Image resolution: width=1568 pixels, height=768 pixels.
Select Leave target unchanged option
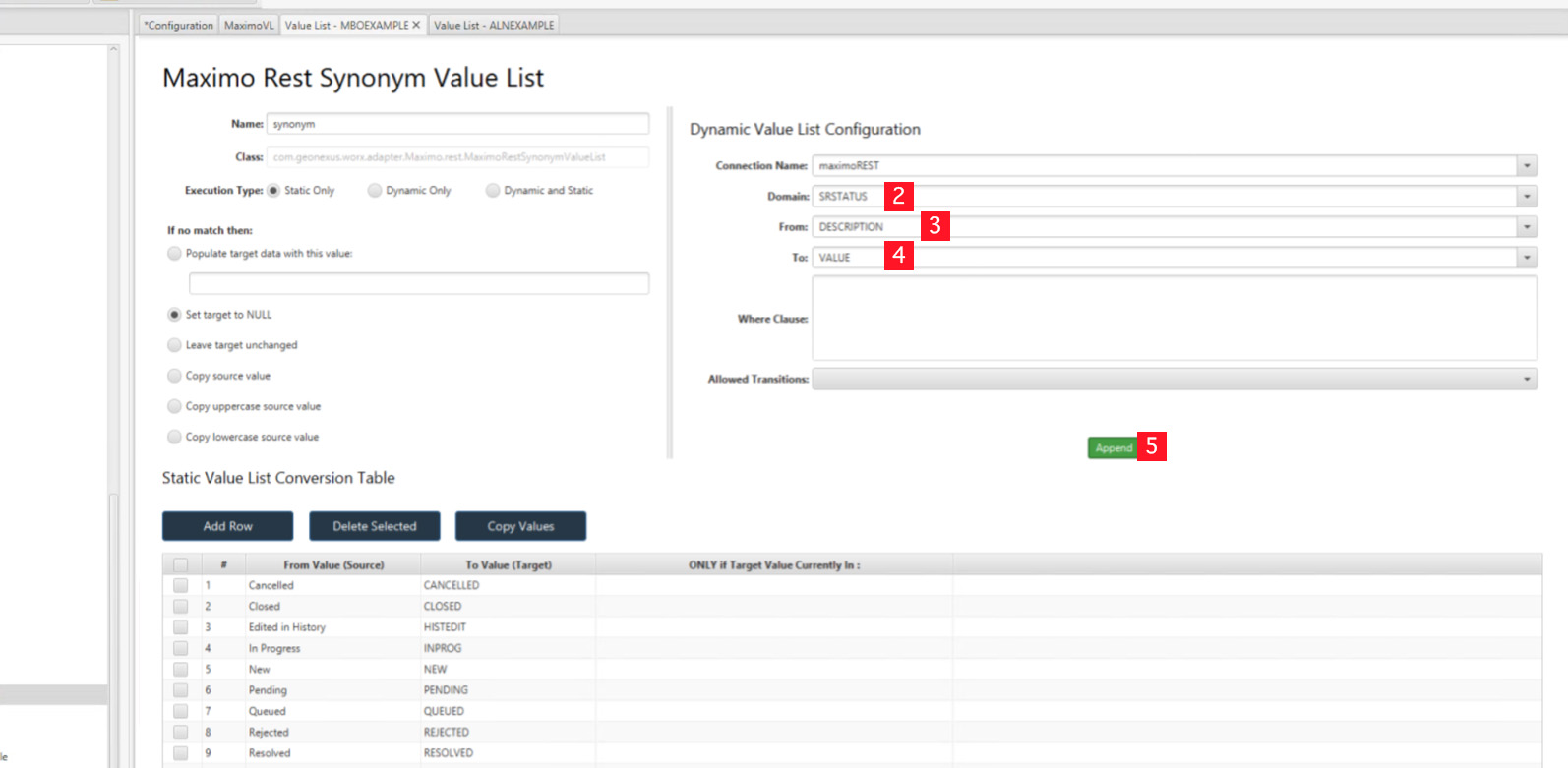point(174,345)
